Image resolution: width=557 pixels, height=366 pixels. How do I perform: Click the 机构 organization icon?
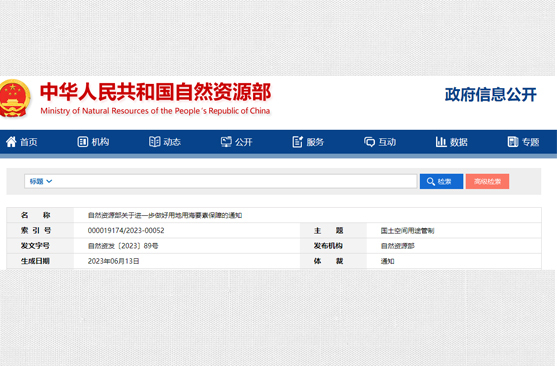tap(82, 142)
